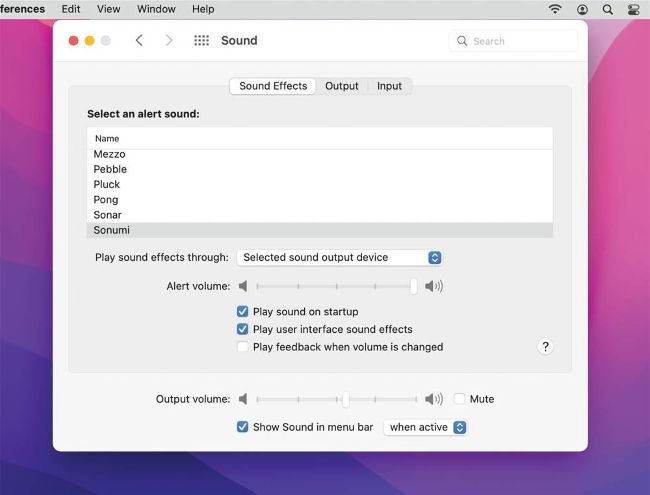Open Spotlight search magnifier in menu bar
This screenshot has height=495, width=650.
pos(608,9)
